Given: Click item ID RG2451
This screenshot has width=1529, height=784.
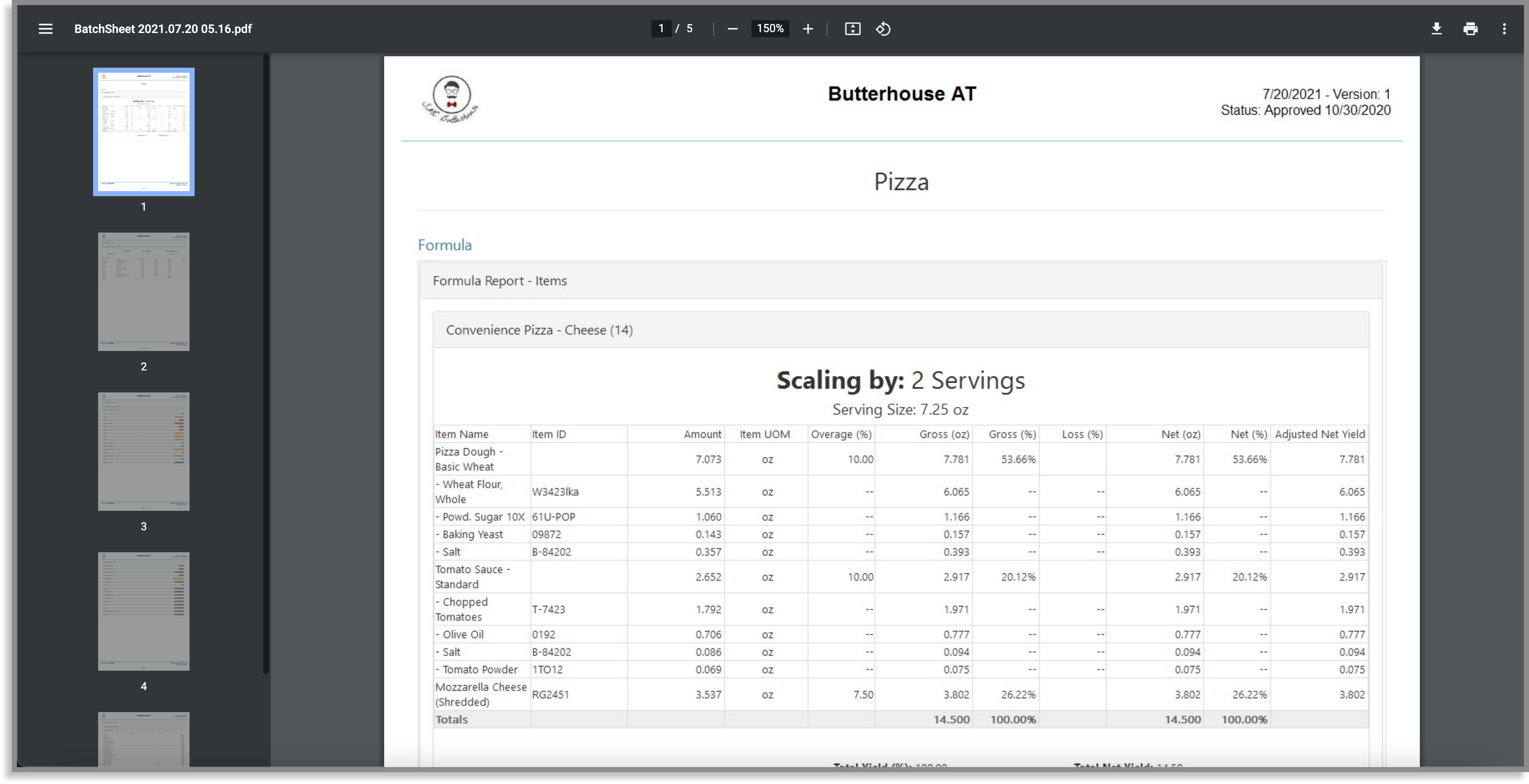Looking at the screenshot, I should click(550, 694).
